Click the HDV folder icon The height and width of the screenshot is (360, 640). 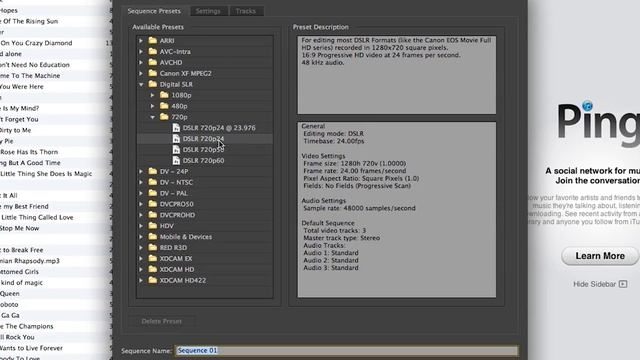153,225
